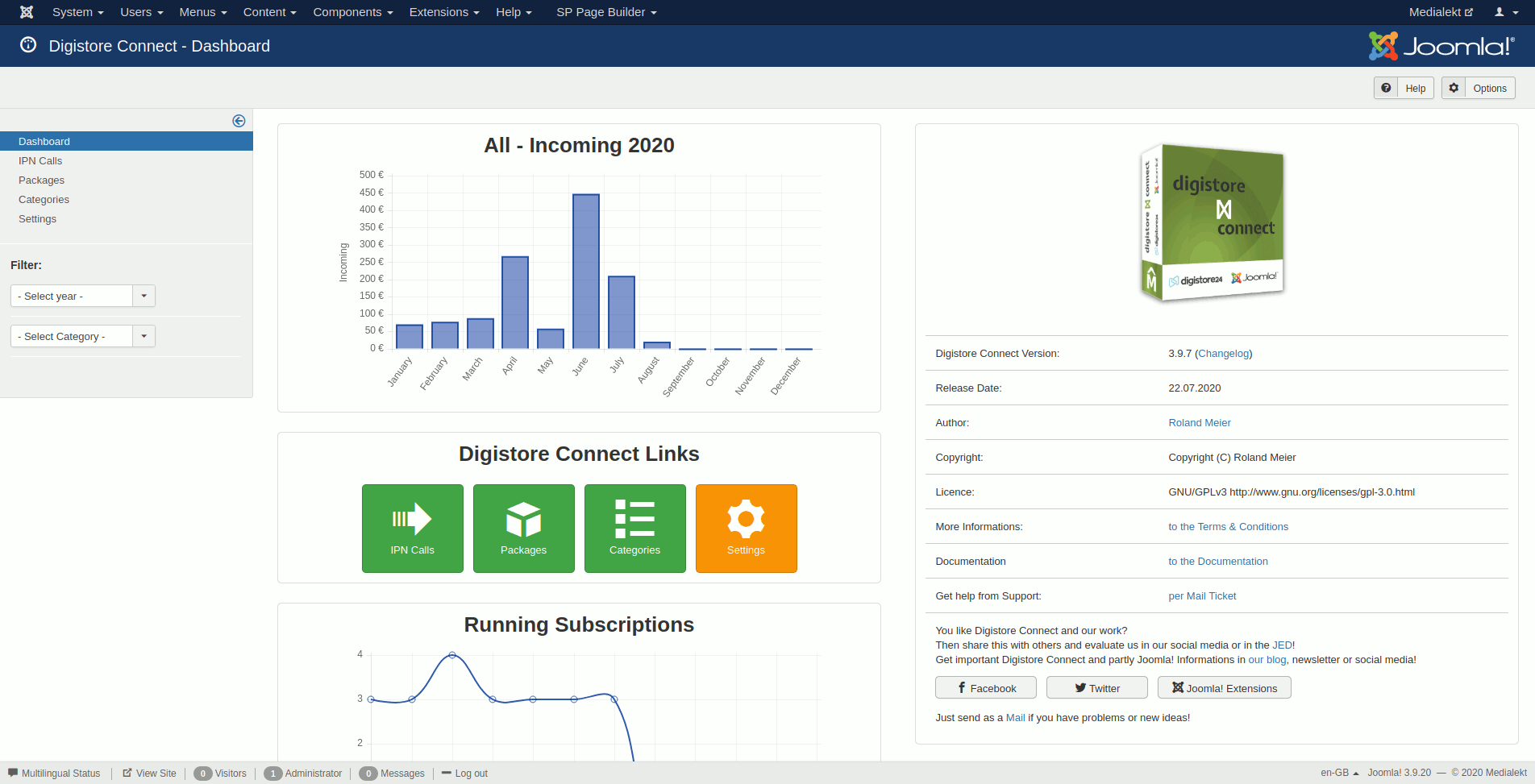Click Administrator count in status bar
Image resolution: width=1535 pixels, height=784 pixels.
point(303,773)
